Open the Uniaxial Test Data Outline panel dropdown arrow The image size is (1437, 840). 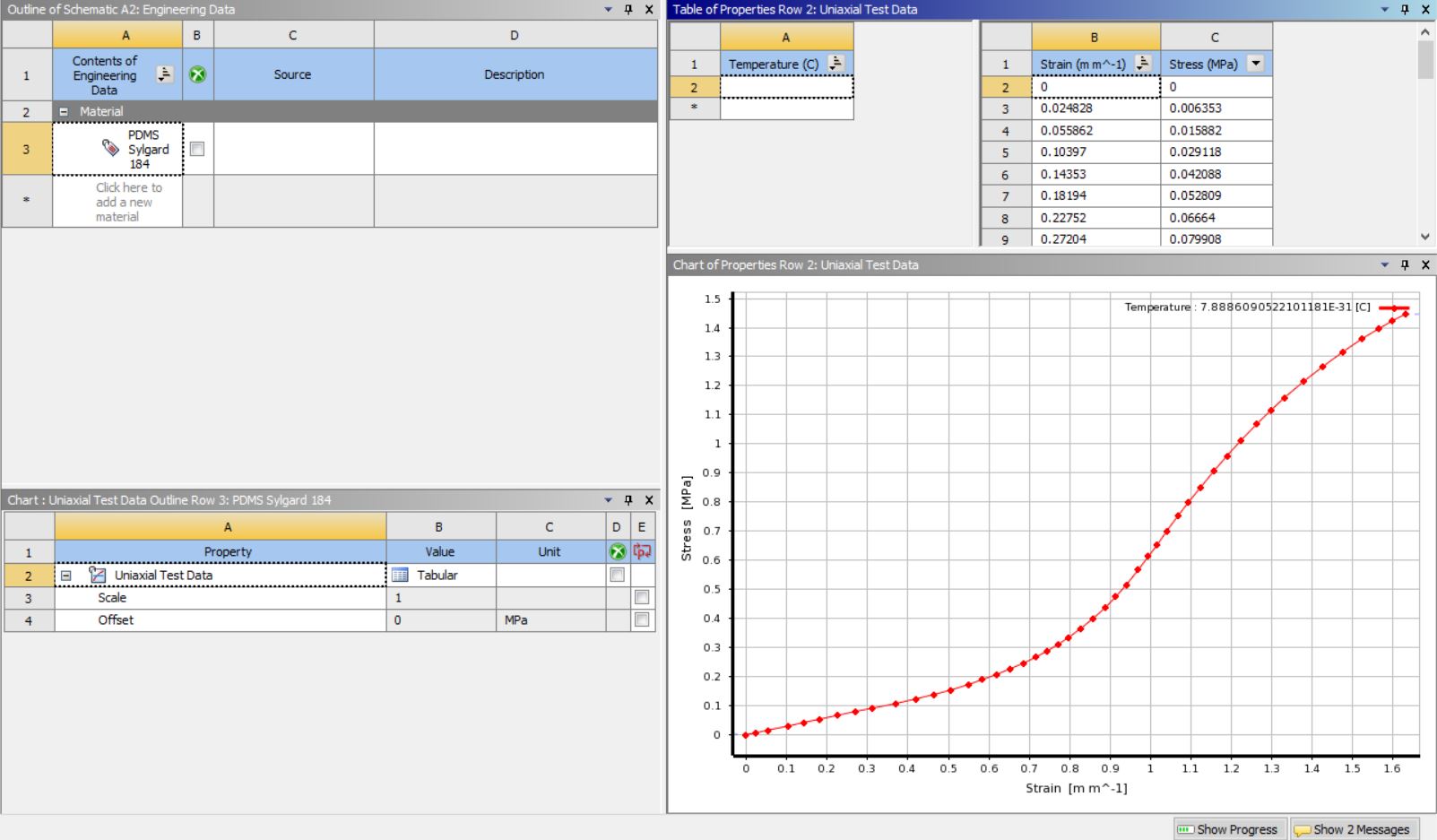click(608, 500)
